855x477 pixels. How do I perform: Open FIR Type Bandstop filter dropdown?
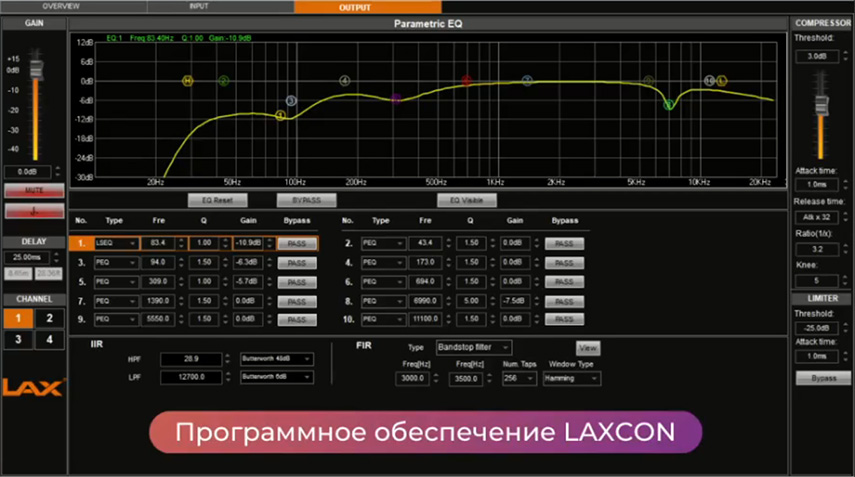point(473,347)
